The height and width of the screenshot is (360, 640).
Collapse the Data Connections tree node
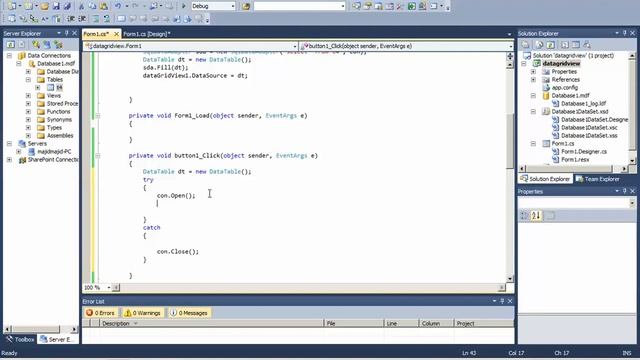click(9, 56)
